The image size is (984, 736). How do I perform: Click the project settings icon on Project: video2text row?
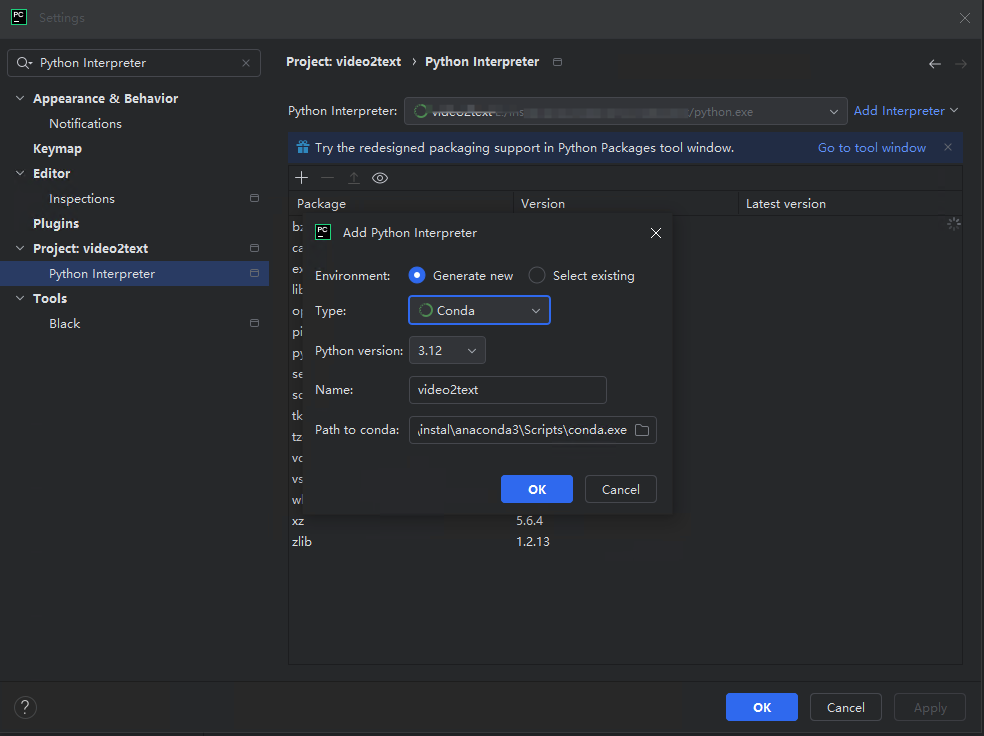coord(254,248)
